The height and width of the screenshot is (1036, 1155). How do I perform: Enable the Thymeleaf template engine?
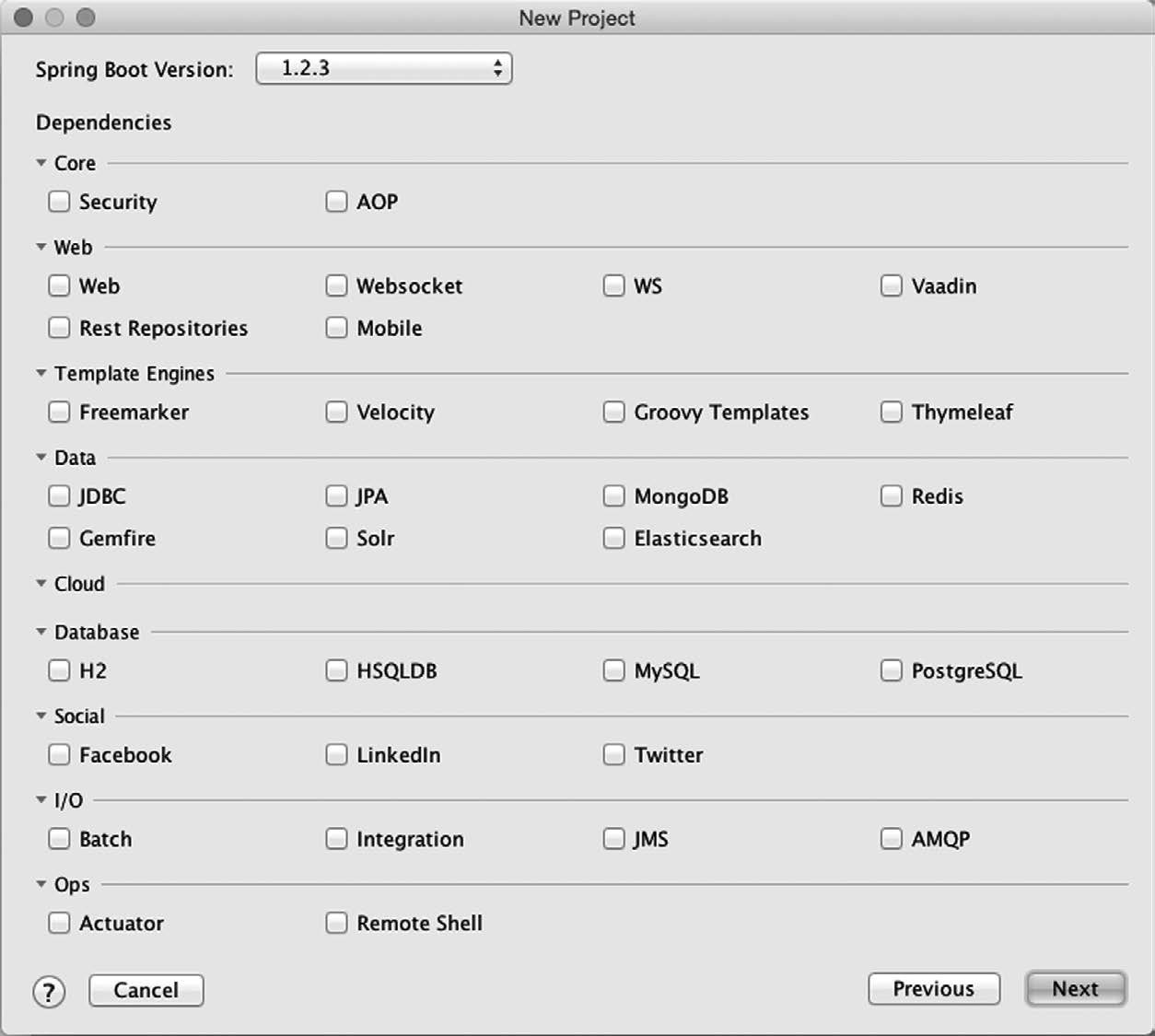point(891,412)
